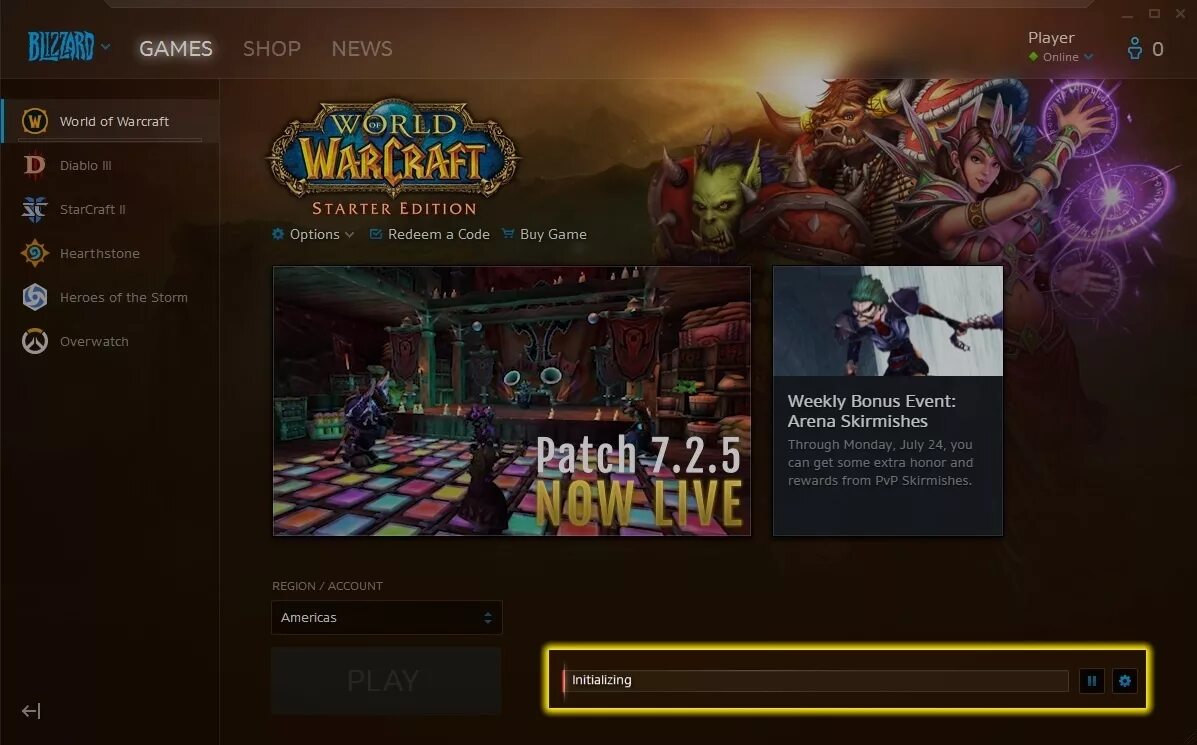Screen dimensions: 1197x745
Task: Open Weekly Bonus Event: Arena Skirmishes headline
Action: [871, 411]
